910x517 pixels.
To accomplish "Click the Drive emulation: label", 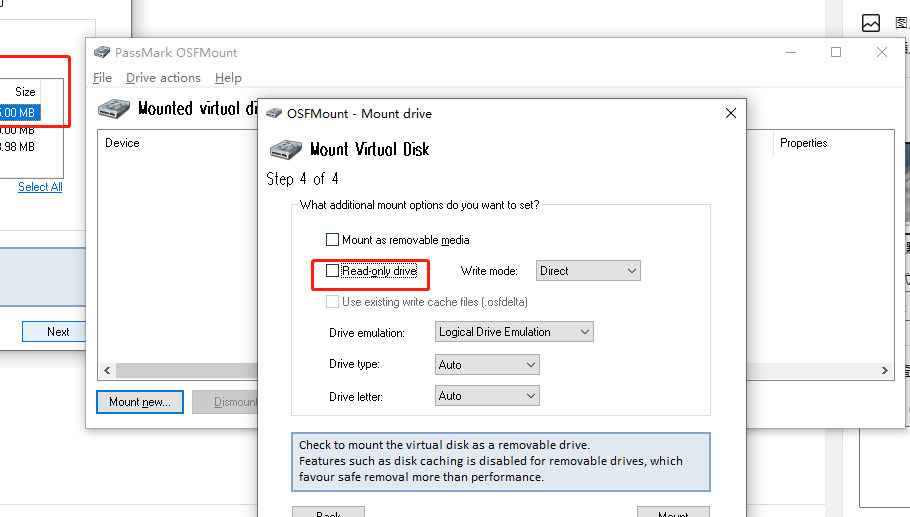I will (367, 333).
